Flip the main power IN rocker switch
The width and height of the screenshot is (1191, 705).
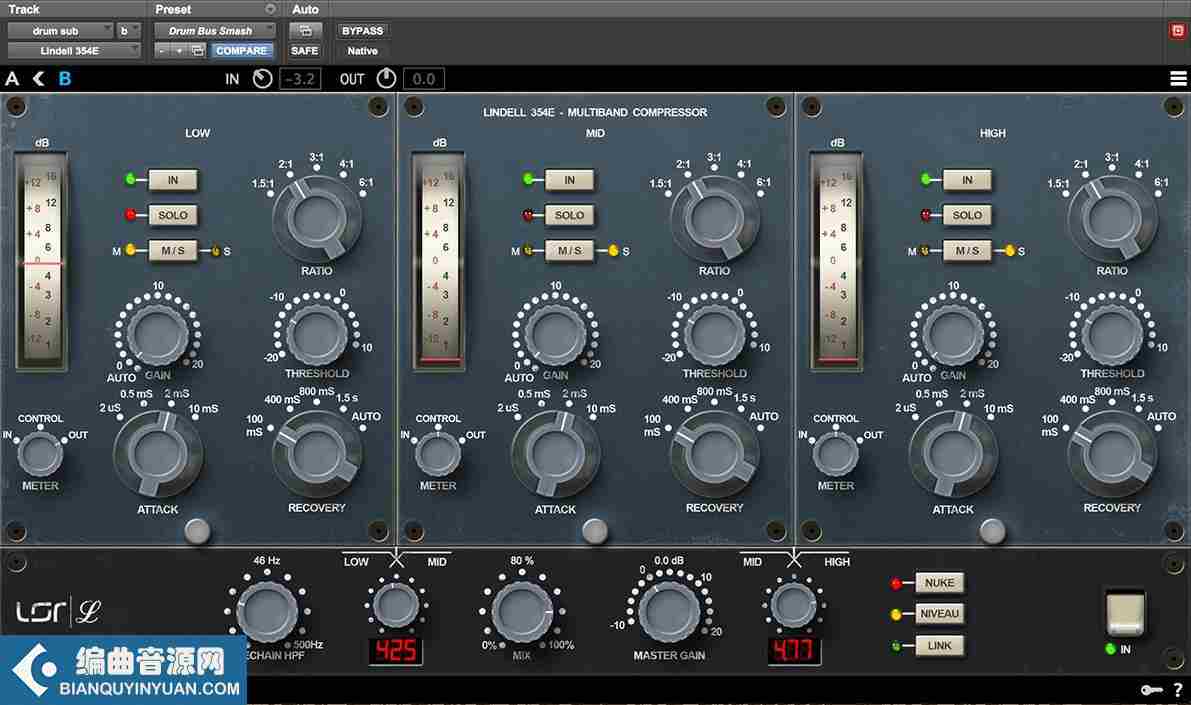[x=1125, y=614]
